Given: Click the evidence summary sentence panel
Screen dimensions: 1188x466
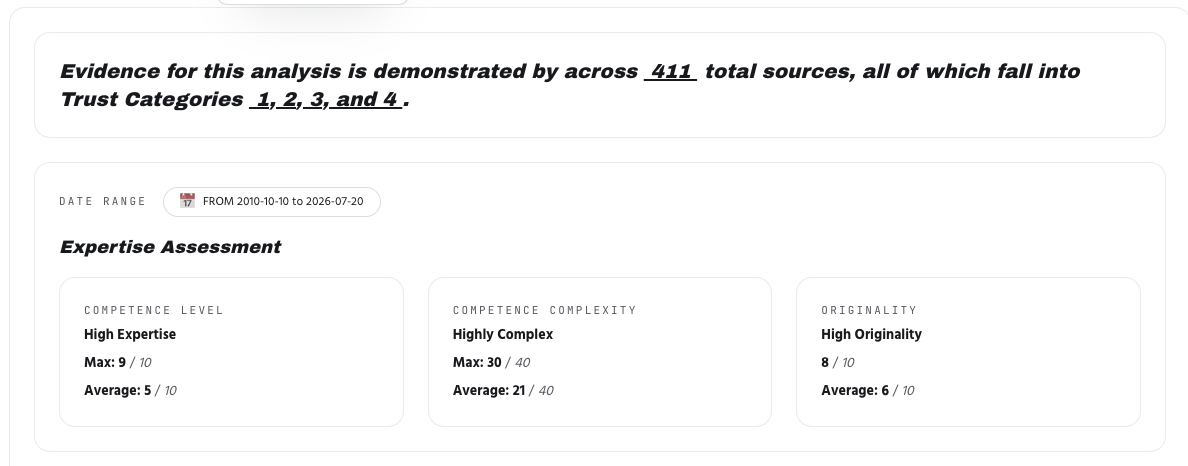Looking at the screenshot, I should coord(599,85).
